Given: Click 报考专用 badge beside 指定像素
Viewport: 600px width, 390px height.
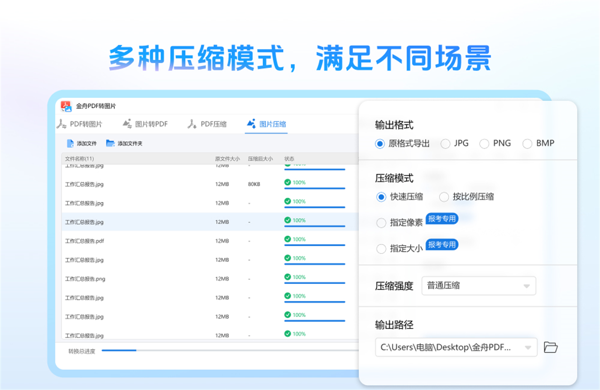Looking at the screenshot, I should tap(442, 219).
